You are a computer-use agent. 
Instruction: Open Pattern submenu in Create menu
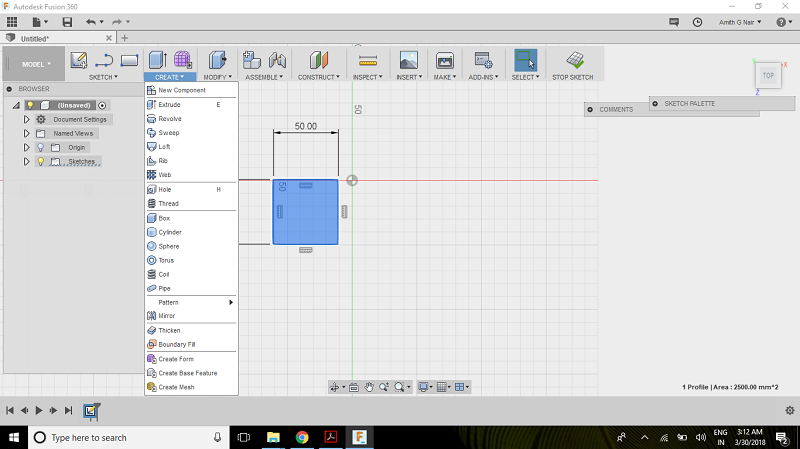coord(191,302)
